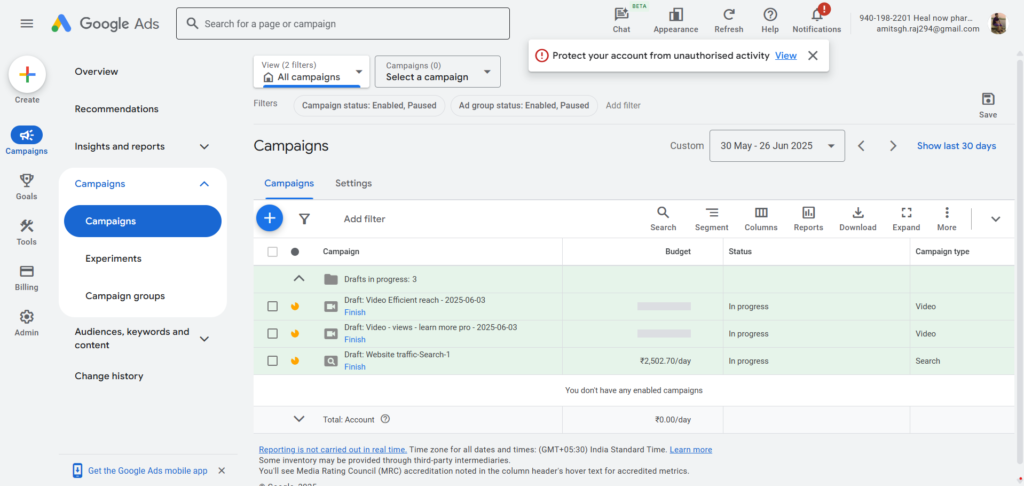Open the All campaigns view dropdown
This screenshot has height=486, width=1024.
312,71
